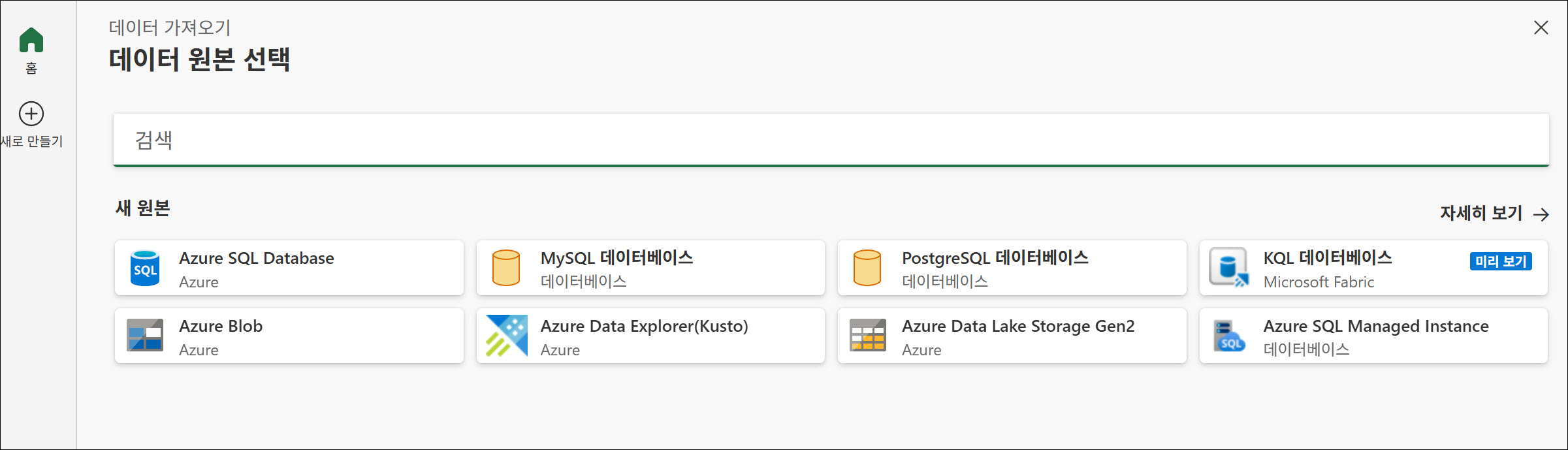
Task: Choose the MySQL 데이터베이스 title text
Action: [x=617, y=258]
